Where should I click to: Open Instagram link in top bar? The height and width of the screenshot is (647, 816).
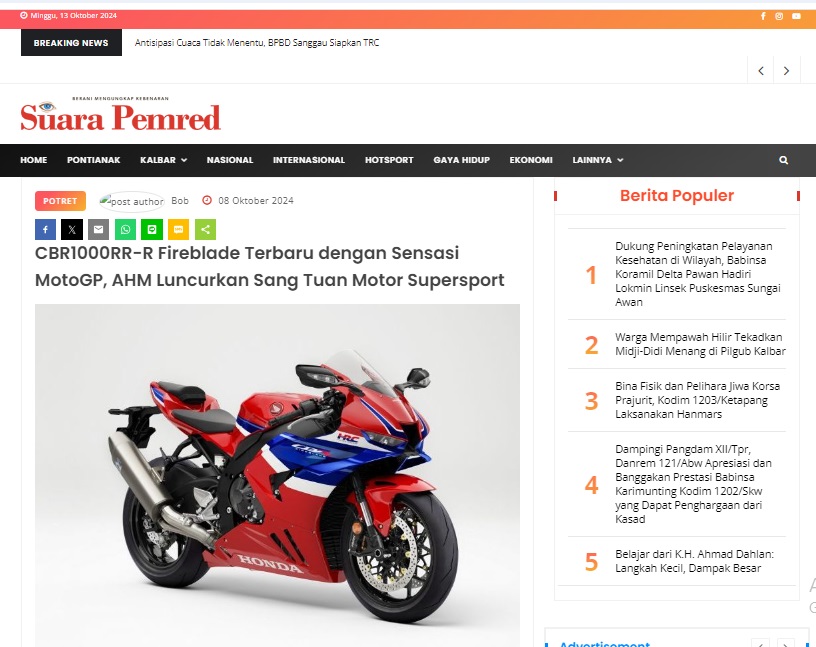coord(779,16)
